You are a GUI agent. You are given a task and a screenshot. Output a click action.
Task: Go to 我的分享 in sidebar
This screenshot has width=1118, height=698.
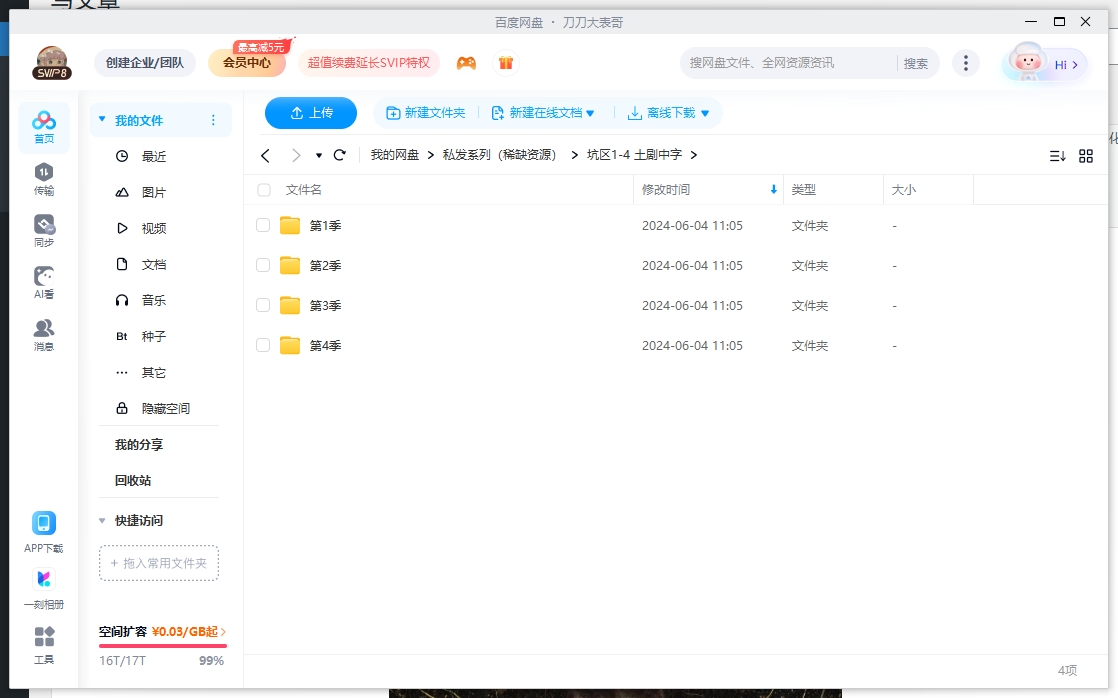[x=140, y=444]
